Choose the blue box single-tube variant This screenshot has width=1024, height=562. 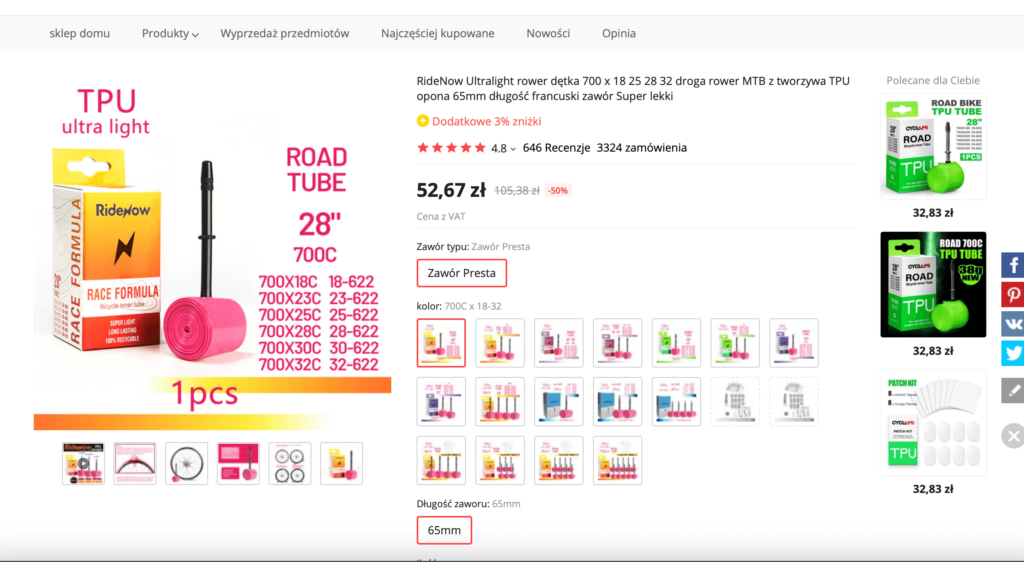point(559,402)
